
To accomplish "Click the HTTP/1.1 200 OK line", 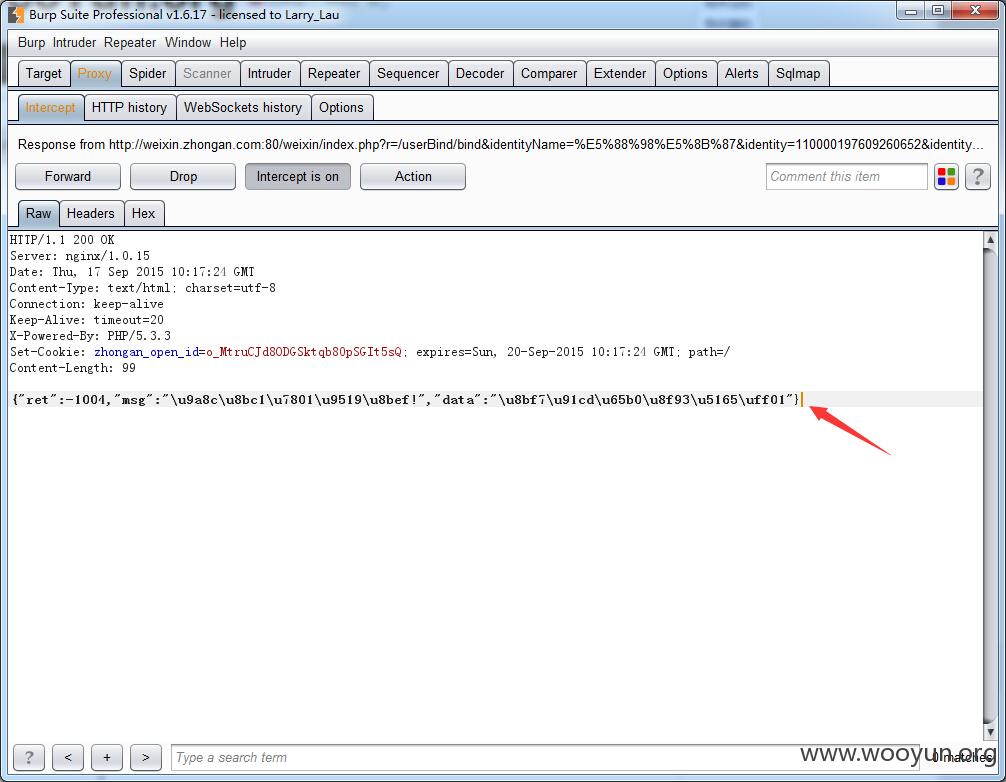I will click(x=62, y=240).
